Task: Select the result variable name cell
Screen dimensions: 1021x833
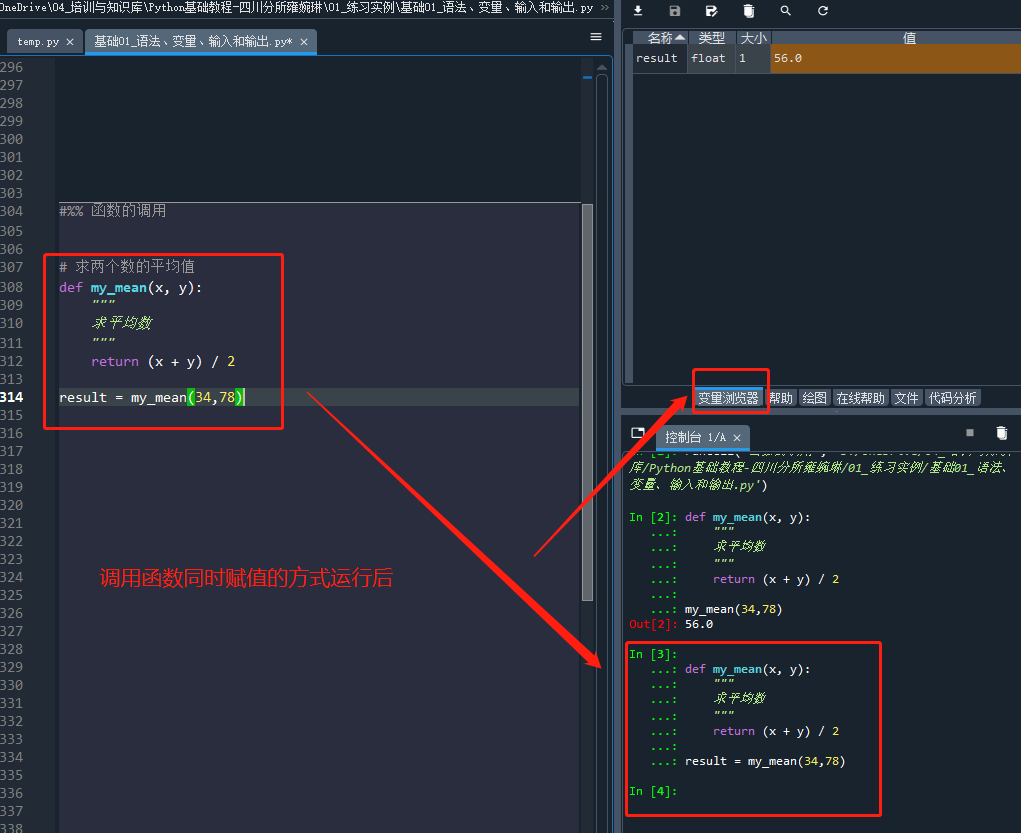Action: coord(660,59)
